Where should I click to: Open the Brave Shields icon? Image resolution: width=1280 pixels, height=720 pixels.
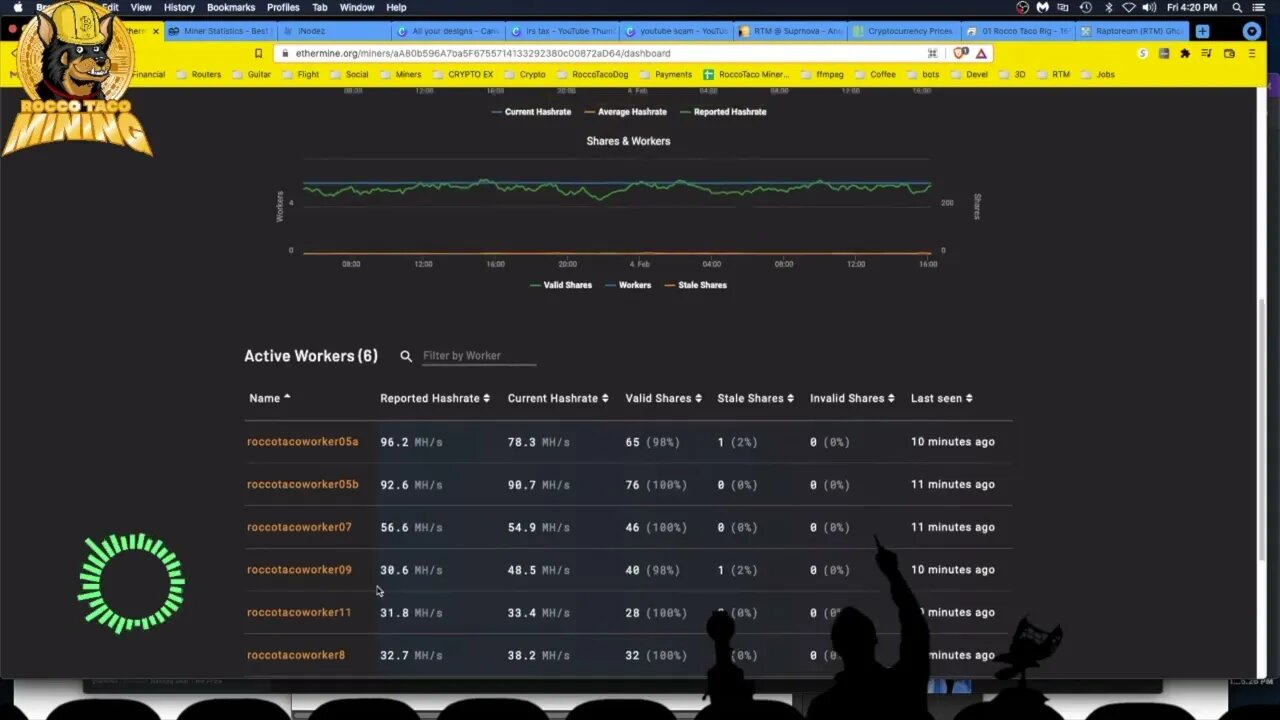pos(959,53)
